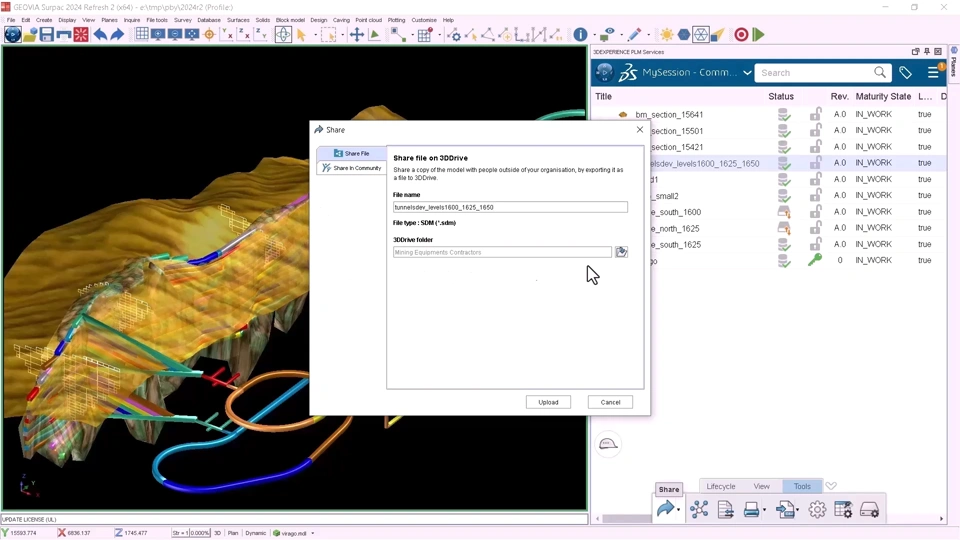The width and height of the screenshot is (960, 540).
Task: Toggle the lock on the e_north_1625 row
Action: [x=816, y=228]
